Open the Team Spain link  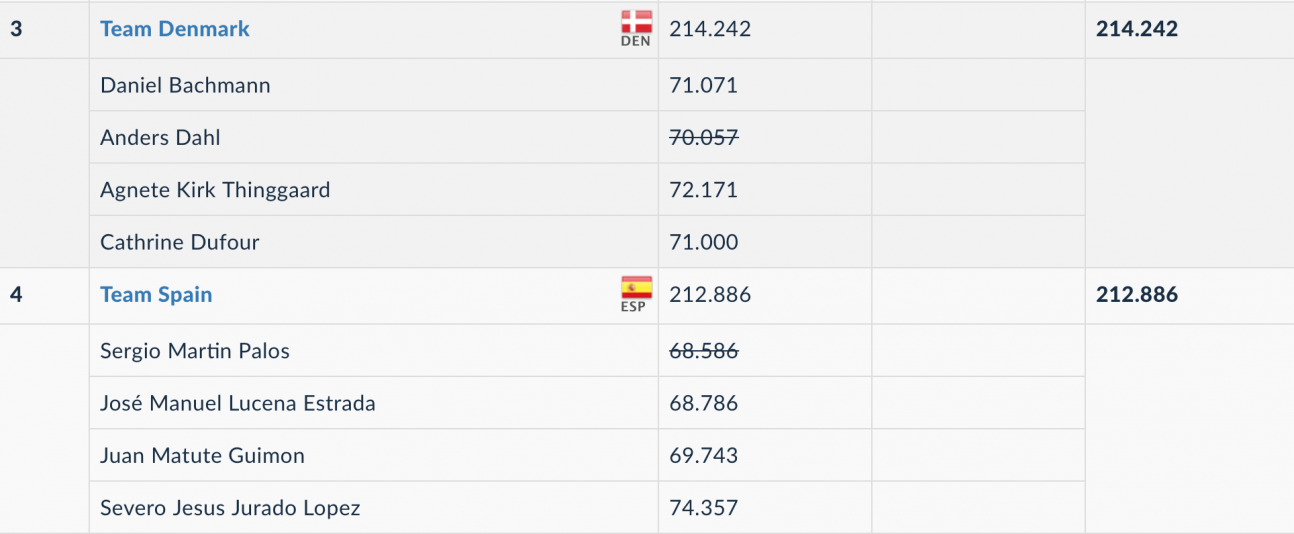coord(156,295)
